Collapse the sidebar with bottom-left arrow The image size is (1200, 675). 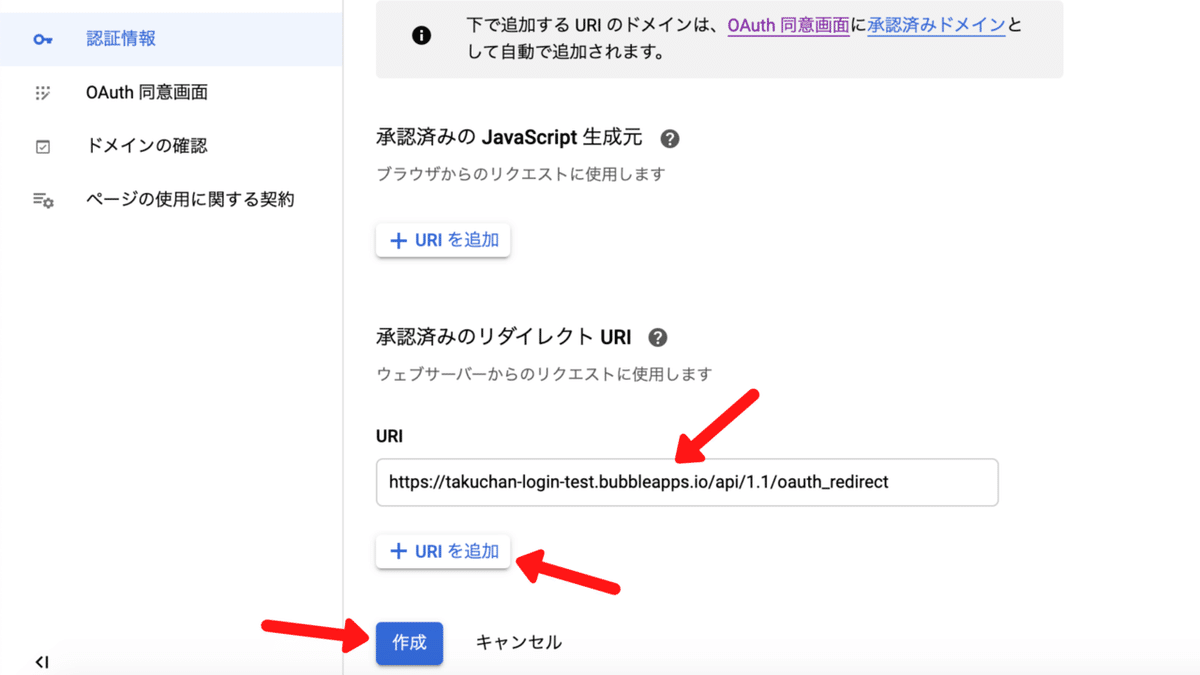point(42,661)
